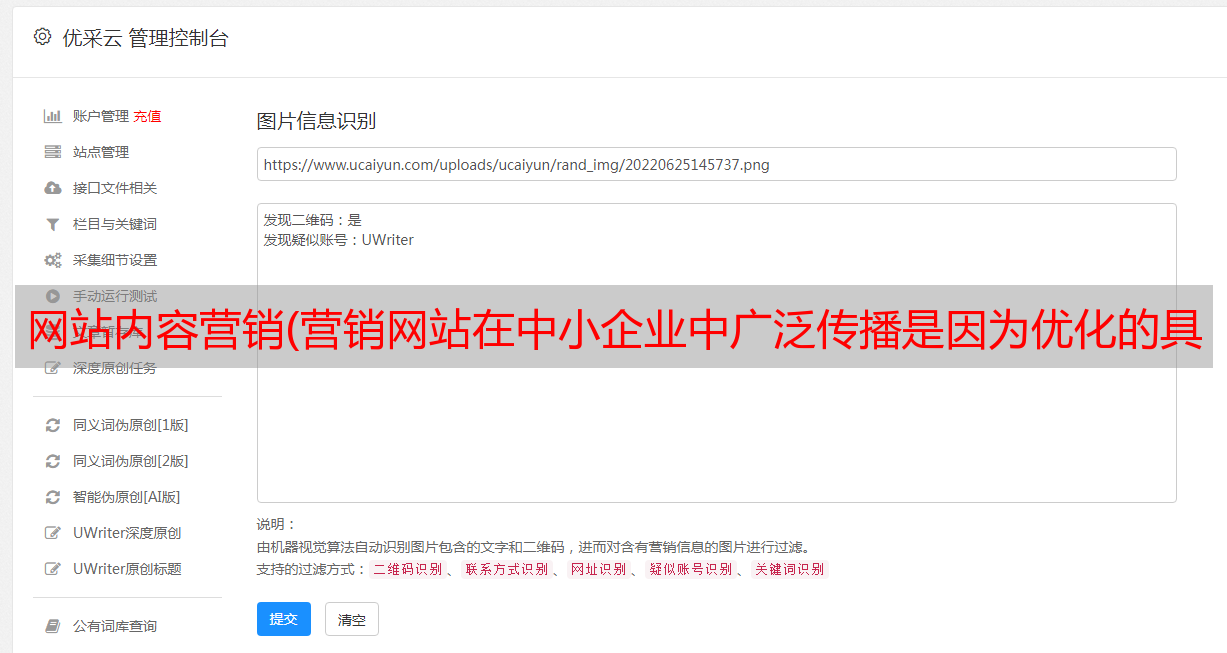The height and width of the screenshot is (653, 1227).
Task: Click the bar chart icon for 账户管理
Action: (x=53, y=116)
